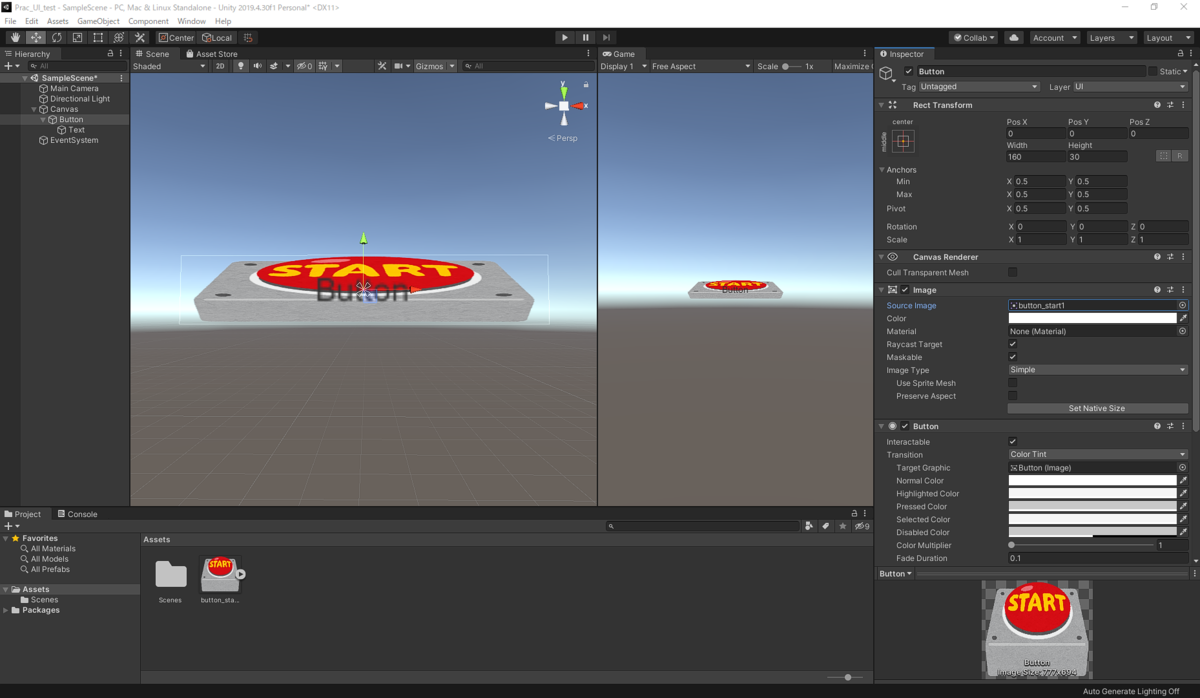Toggle the 2D view mode

[220, 66]
